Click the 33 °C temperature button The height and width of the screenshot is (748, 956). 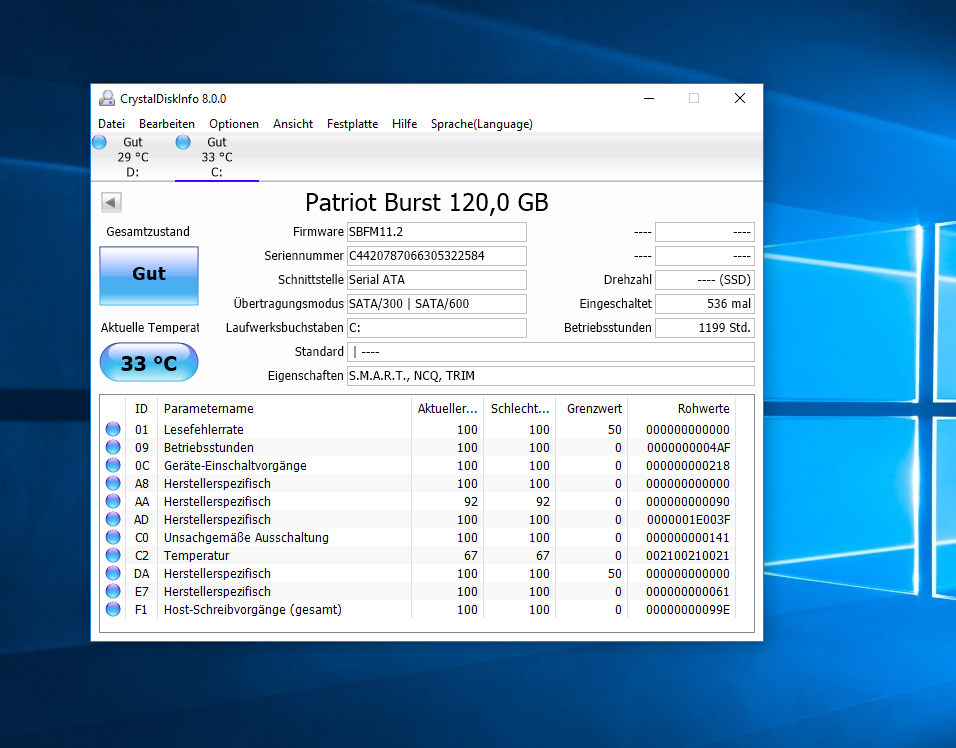pyautogui.click(x=149, y=363)
